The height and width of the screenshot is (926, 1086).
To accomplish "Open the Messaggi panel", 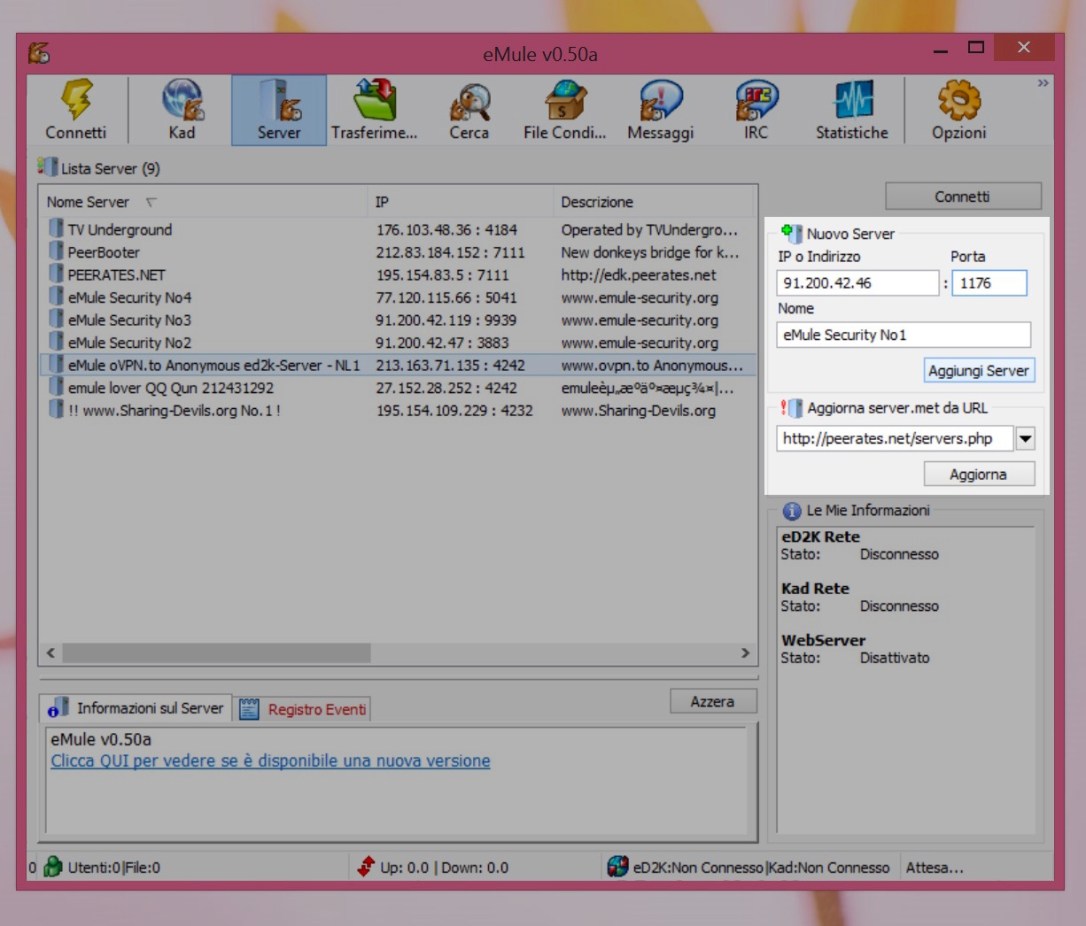I will point(660,108).
